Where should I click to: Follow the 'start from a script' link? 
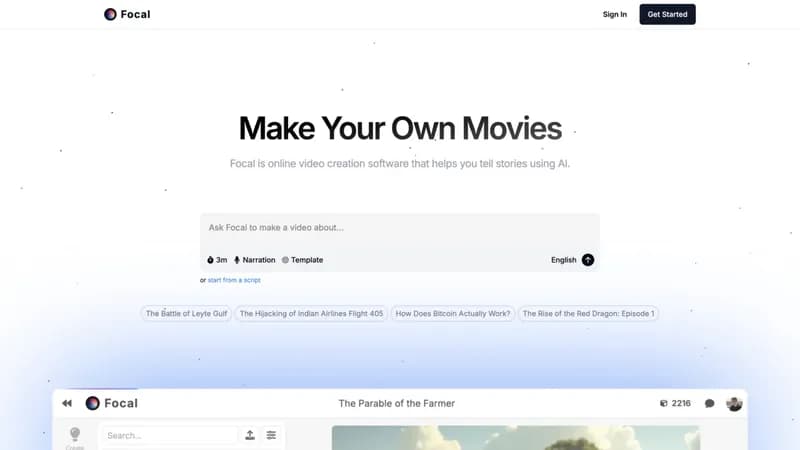coord(234,280)
